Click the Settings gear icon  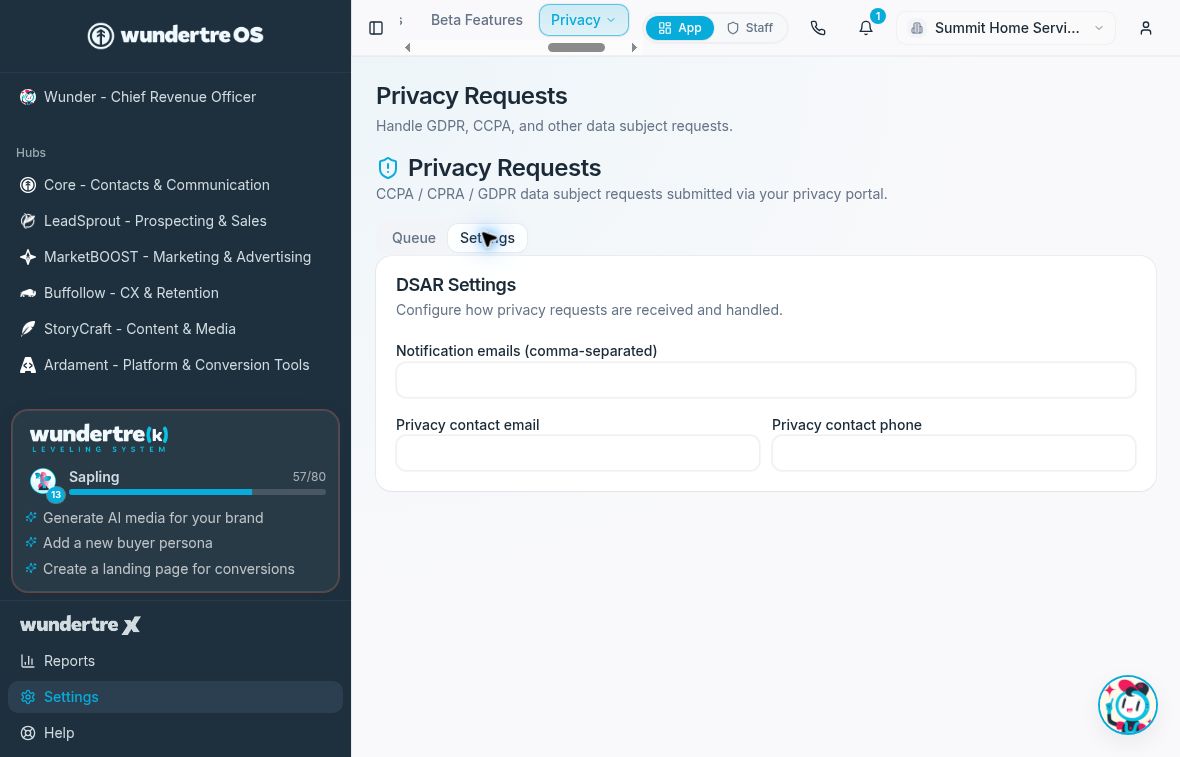pos(28,697)
